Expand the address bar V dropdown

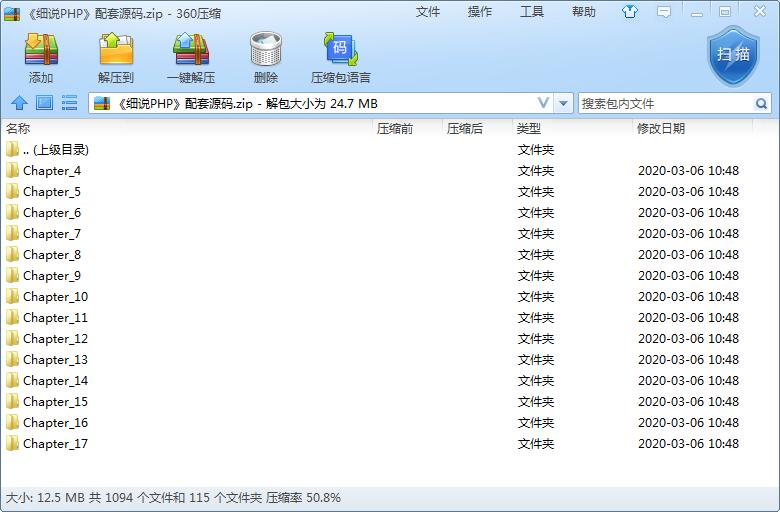point(543,103)
